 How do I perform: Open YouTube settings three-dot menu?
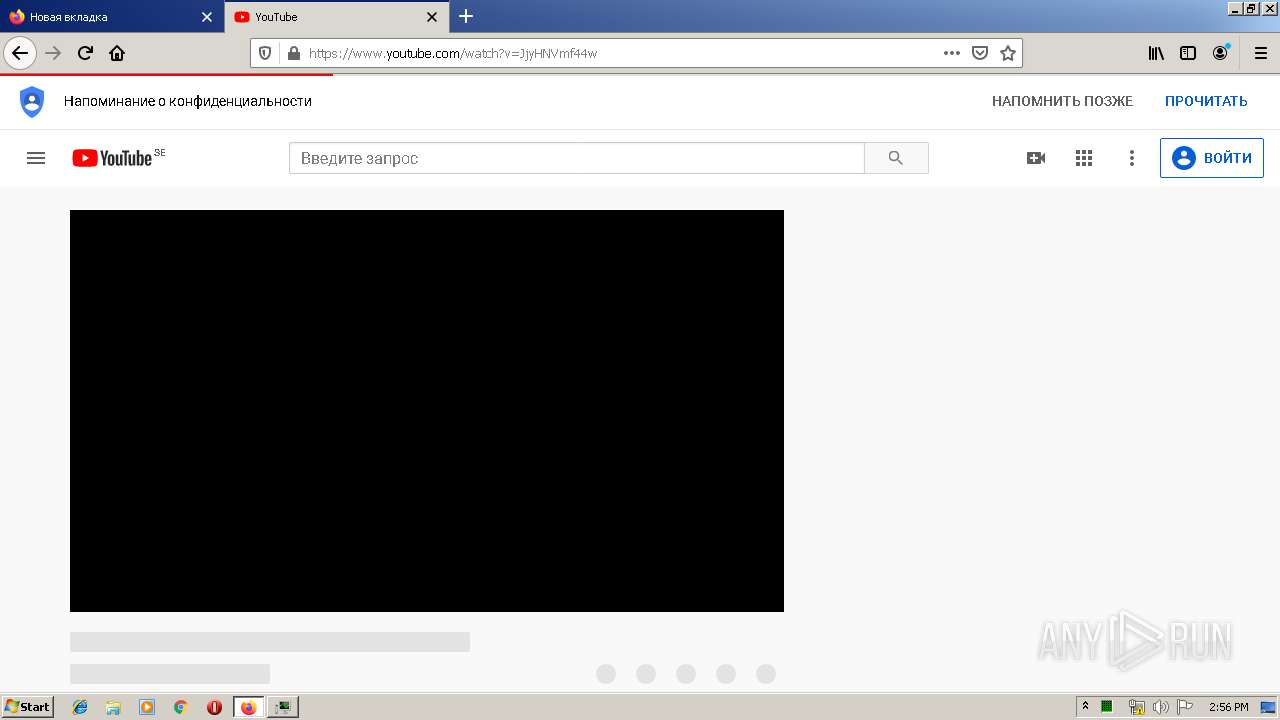coord(1132,158)
